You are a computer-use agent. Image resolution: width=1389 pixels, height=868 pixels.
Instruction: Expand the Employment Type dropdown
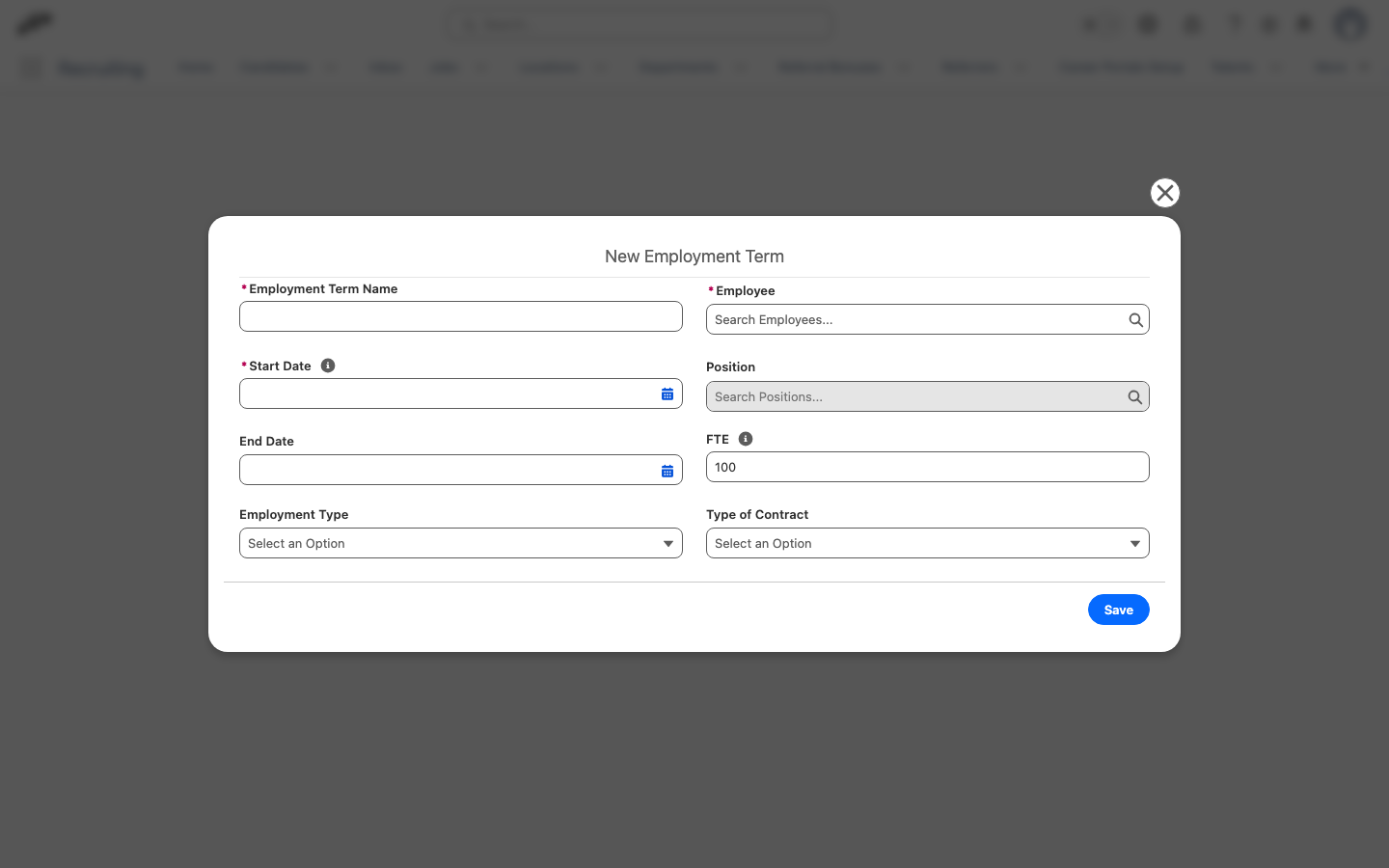(x=461, y=543)
